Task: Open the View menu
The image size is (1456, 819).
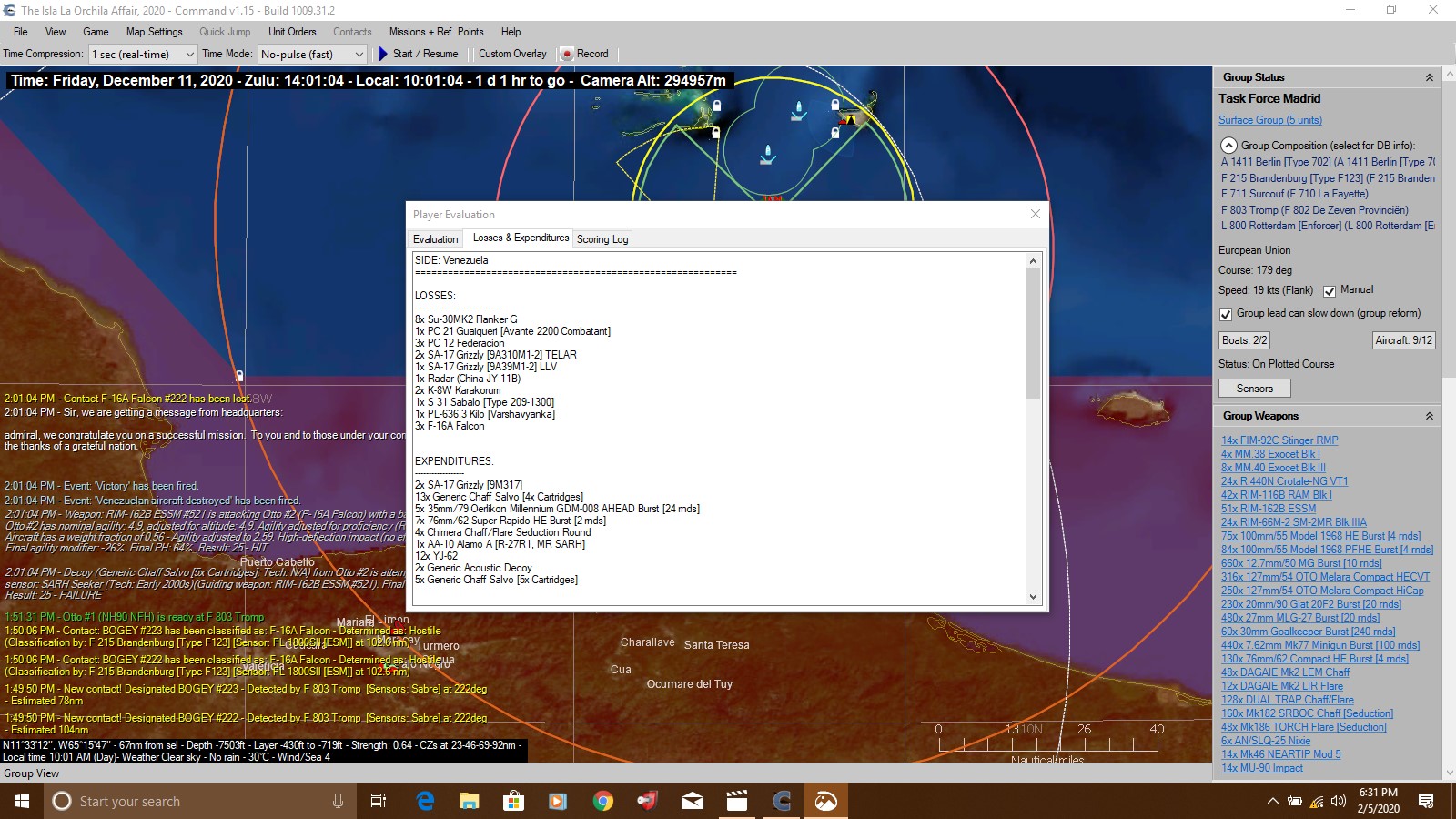Action: [x=56, y=32]
